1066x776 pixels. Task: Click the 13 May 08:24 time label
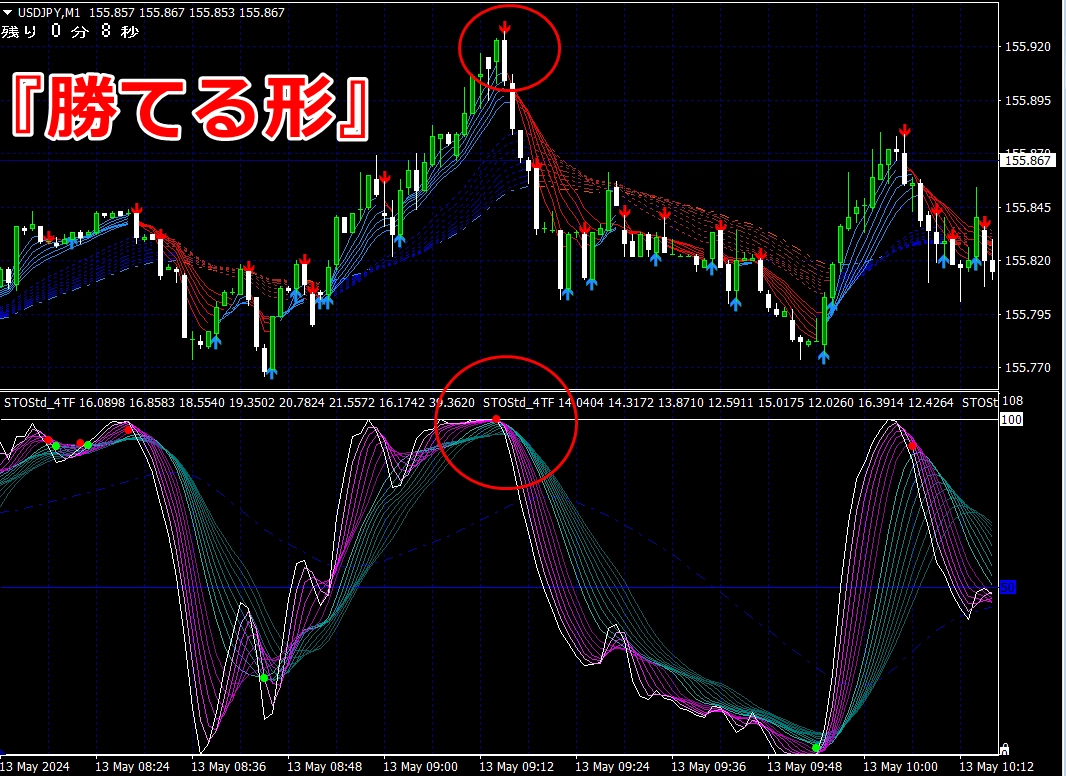pos(132,766)
